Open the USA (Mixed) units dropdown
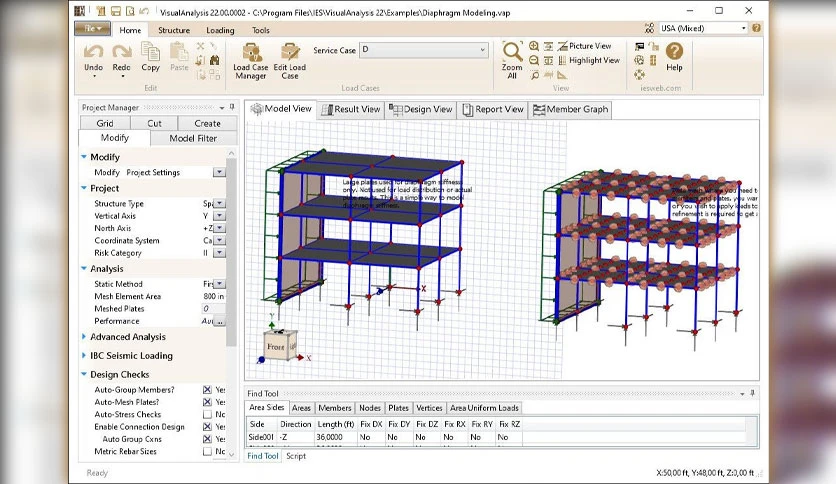The width and height of the screenshot is (836, 484). click(x=703, y=28)
